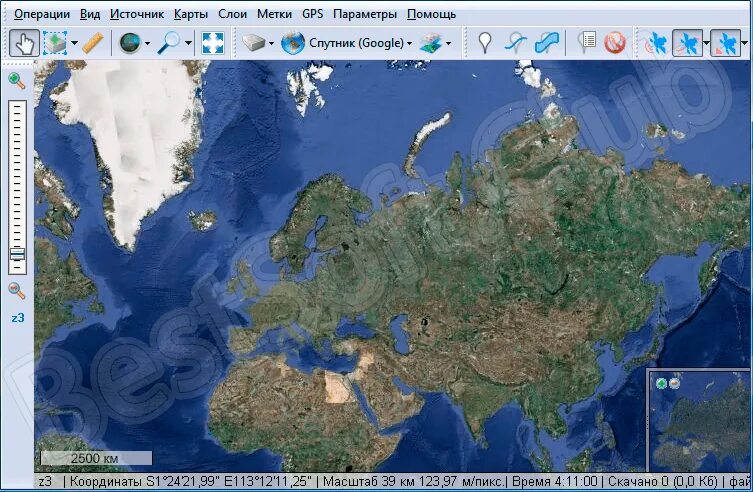The image size is (753, 492).
Task: Expand the magnifier search dropdown arrow
Action: click(x=188, y=43)
